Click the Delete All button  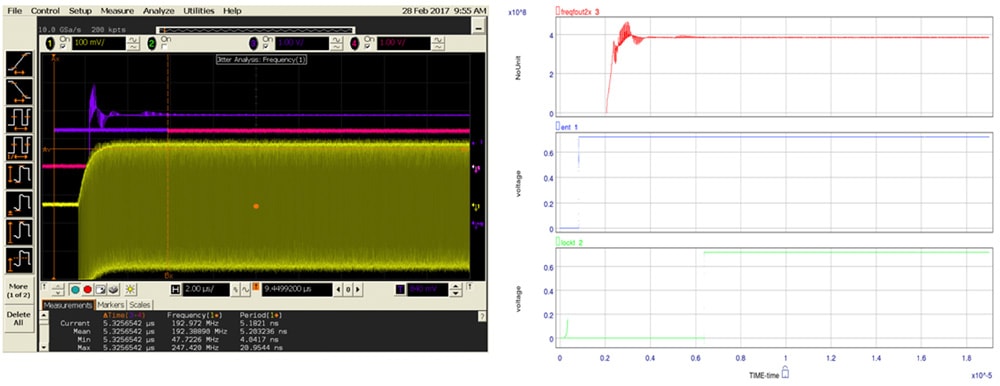[x=19, y=318]
